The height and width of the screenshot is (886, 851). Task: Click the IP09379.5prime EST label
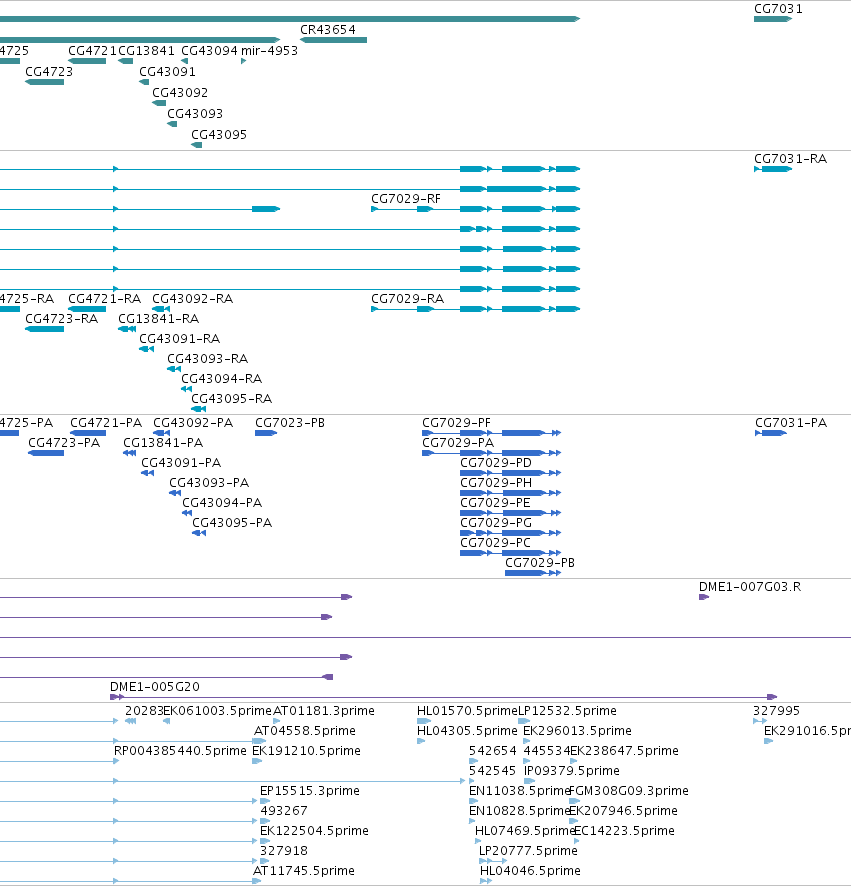pyautogui.click(x=572, y=771)
